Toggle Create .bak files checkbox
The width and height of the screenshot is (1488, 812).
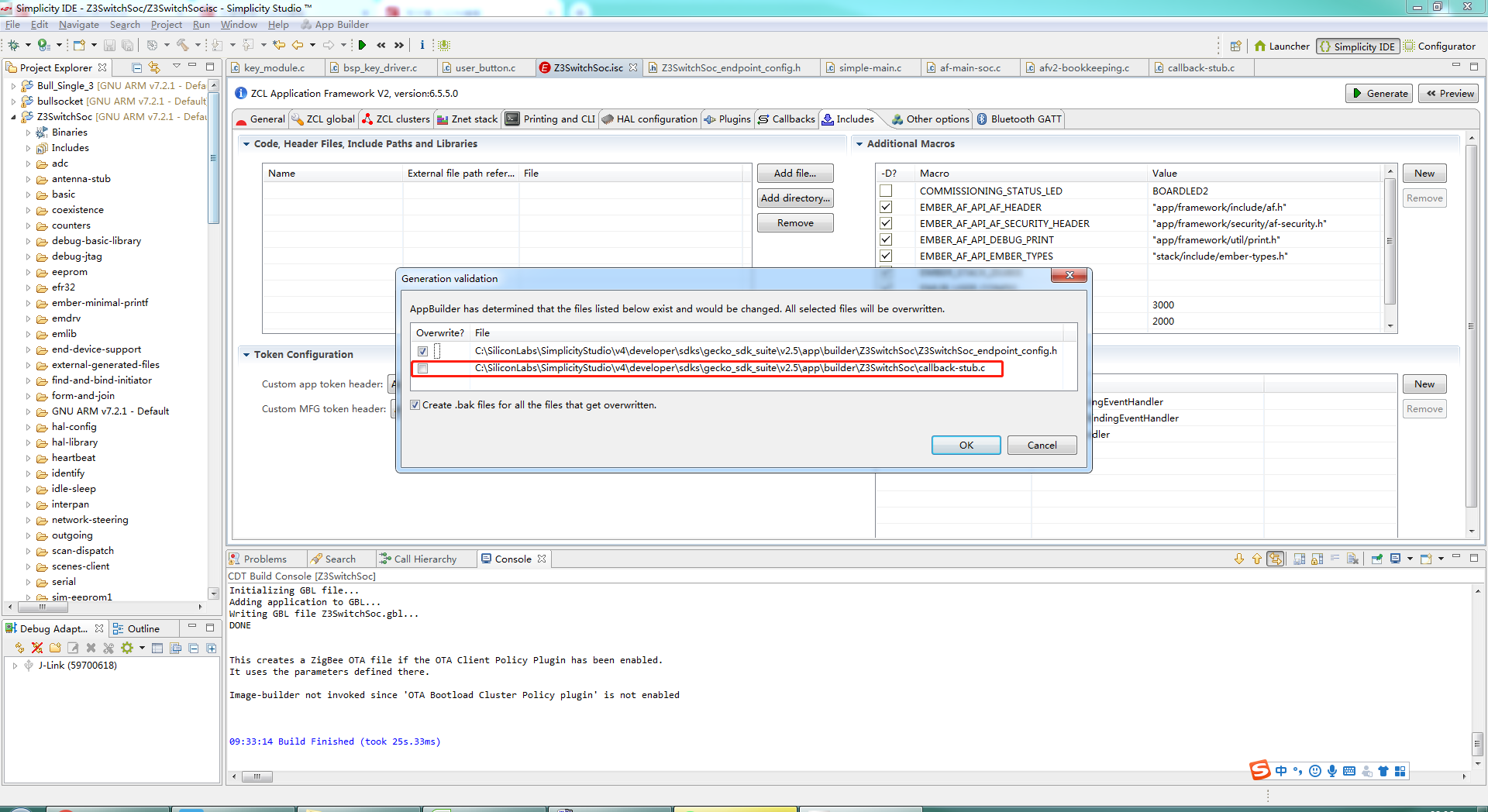[415, 404]
